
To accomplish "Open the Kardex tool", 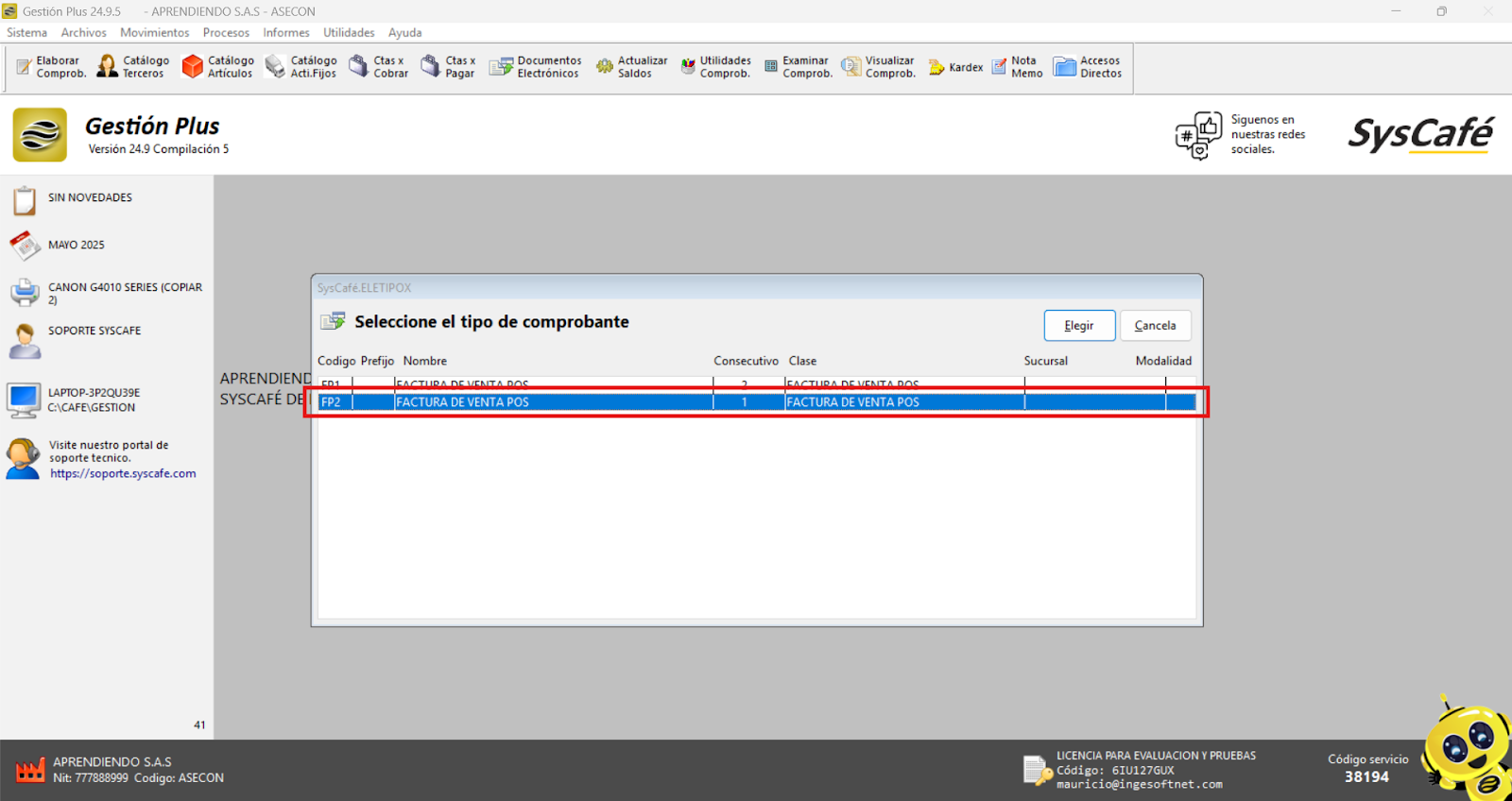I will click(x=955, y=67).
